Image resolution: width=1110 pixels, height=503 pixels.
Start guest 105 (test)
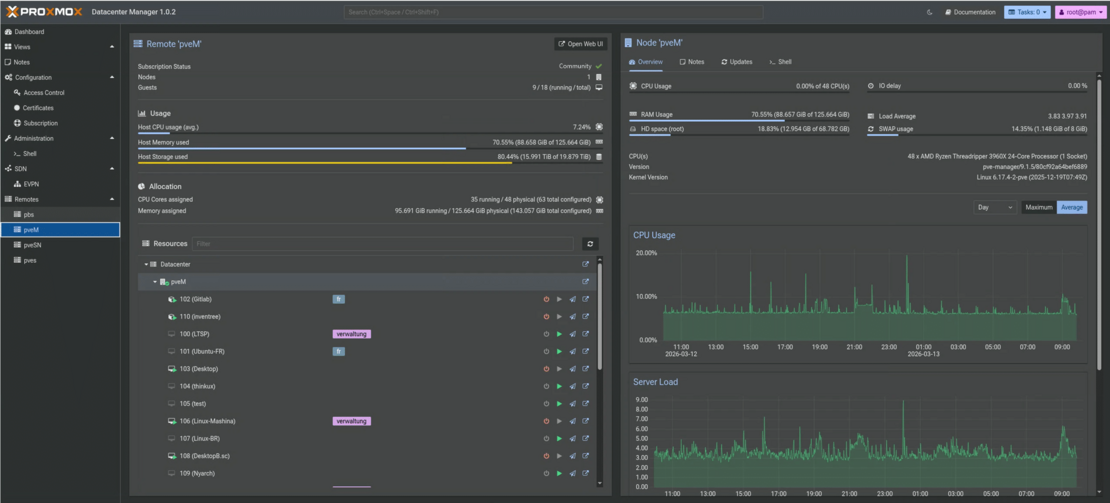(559, 403)
